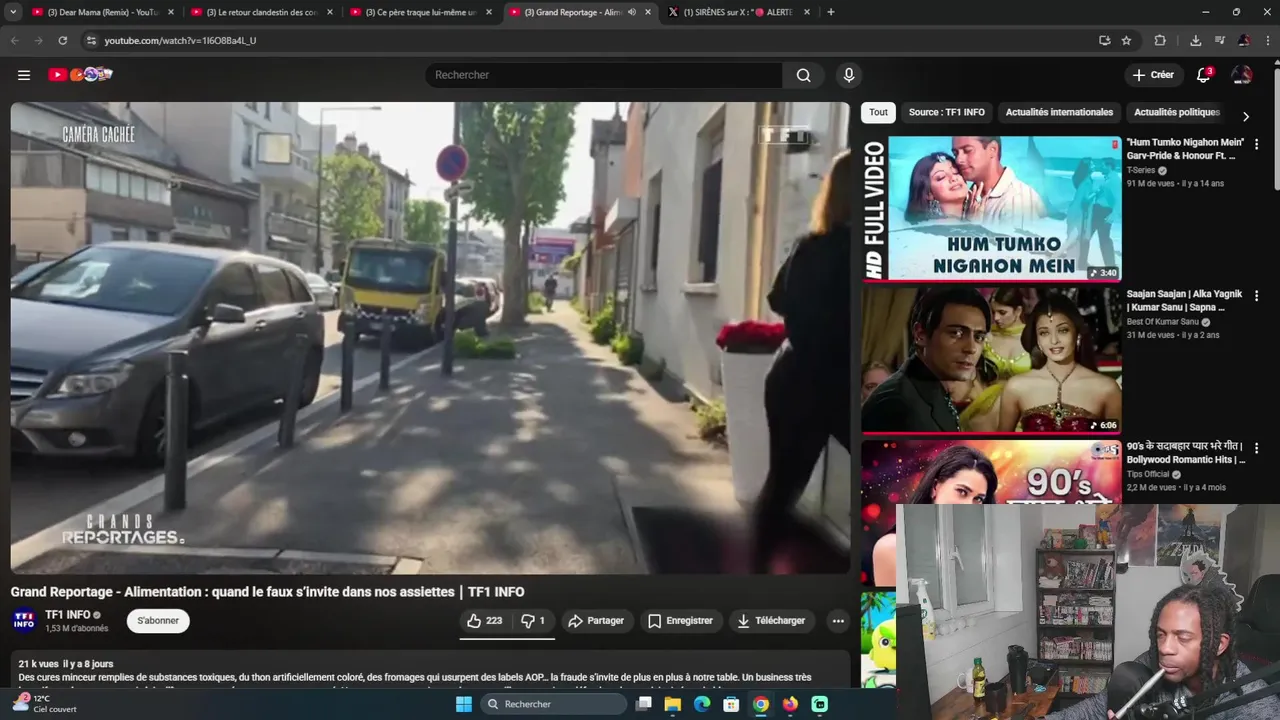Switch to the SIRÈNES sur X tab

coord(738,12)
